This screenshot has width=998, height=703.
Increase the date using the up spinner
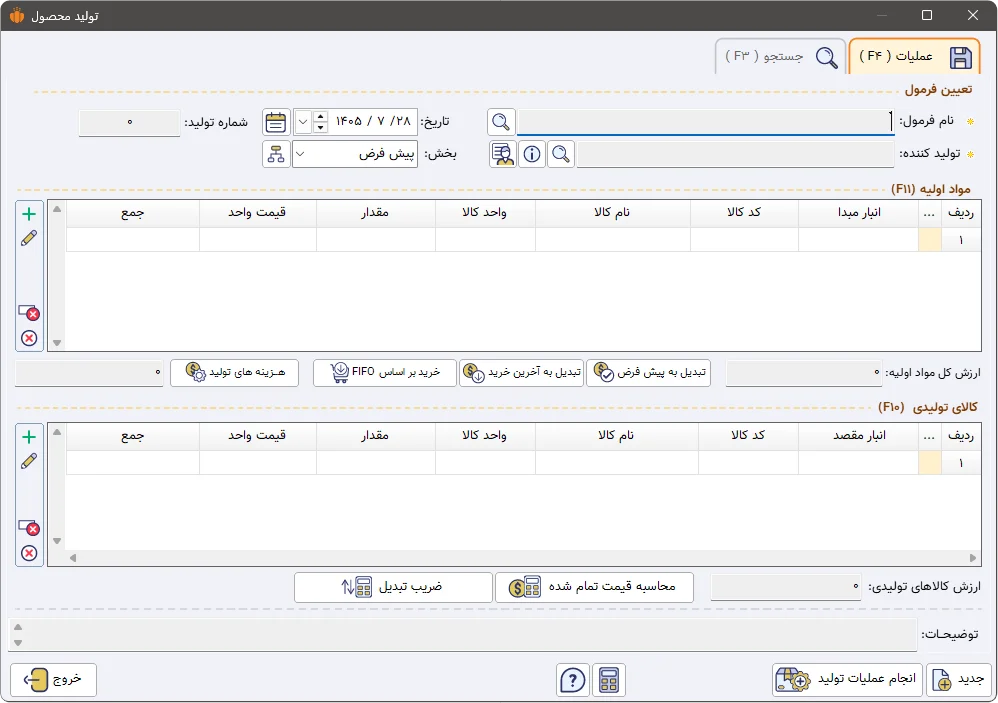coord(321,116)
